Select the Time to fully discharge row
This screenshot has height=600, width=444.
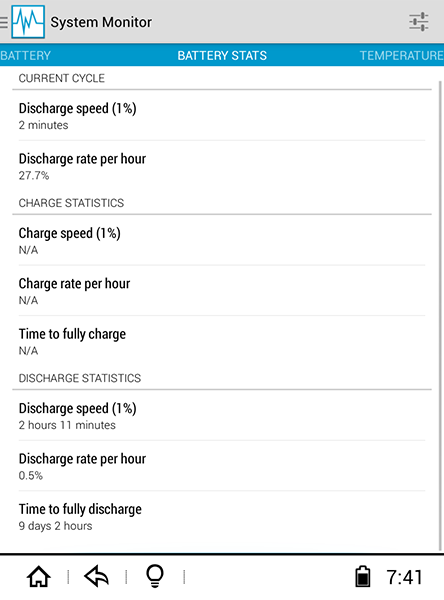[222, 517]
